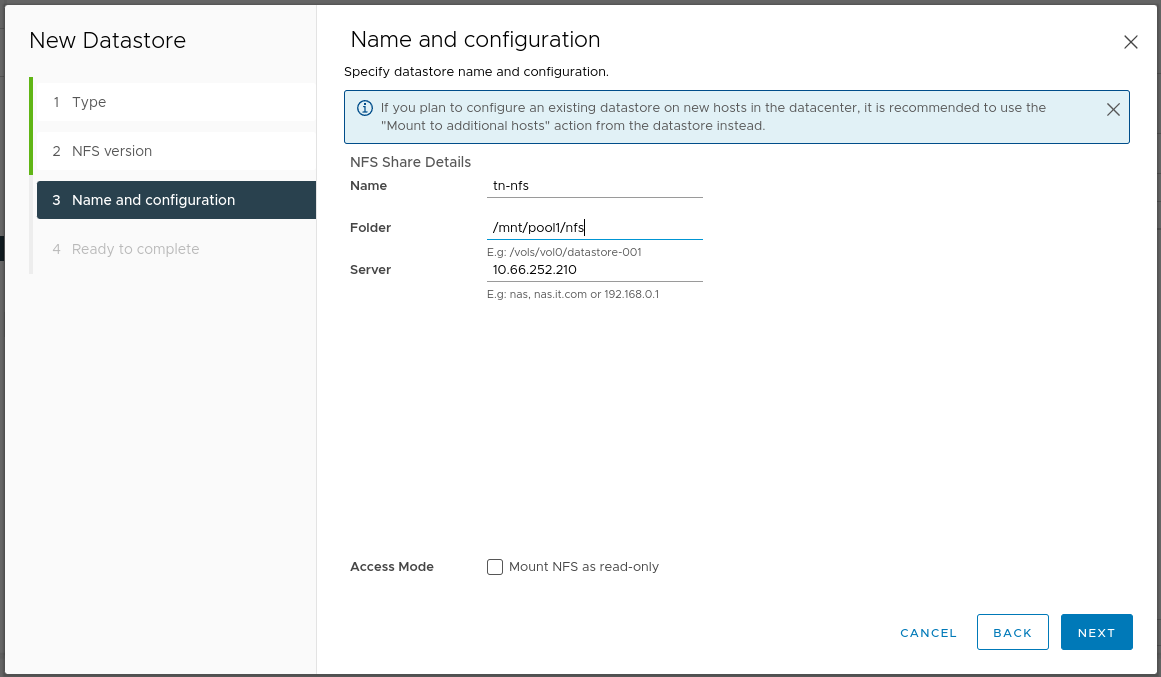Screen dimensions: 1161x677
Task: Click the Name and configuration page heading
Action: click(x=475, y=40)
